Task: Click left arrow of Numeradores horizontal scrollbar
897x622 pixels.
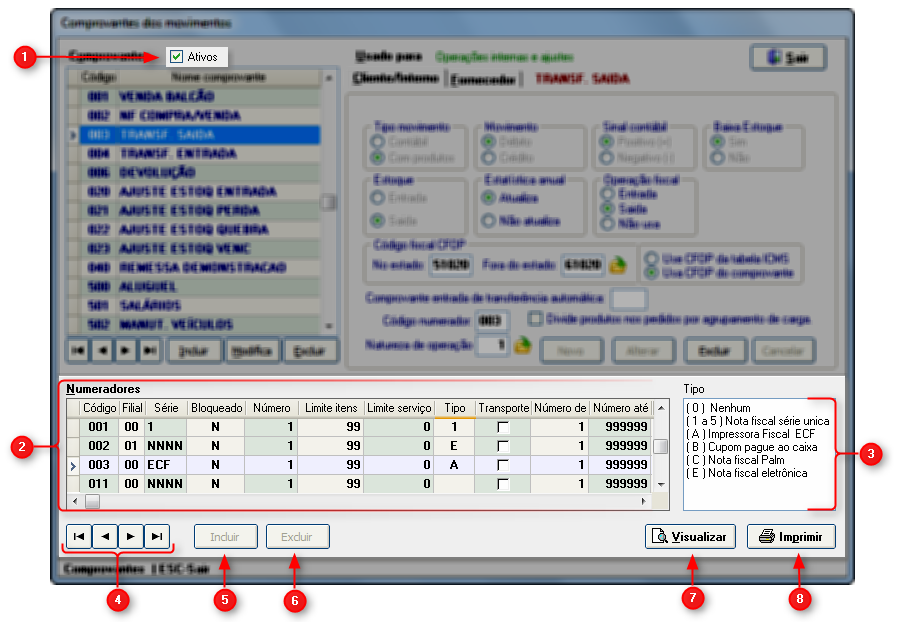Action: pos(75,501)
